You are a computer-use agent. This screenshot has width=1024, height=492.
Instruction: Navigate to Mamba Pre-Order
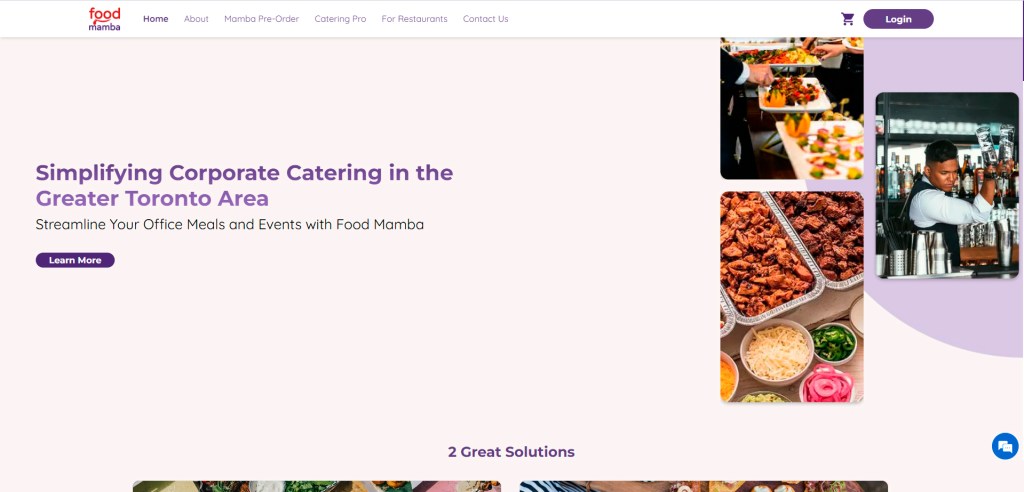click(x=261, y=19)
